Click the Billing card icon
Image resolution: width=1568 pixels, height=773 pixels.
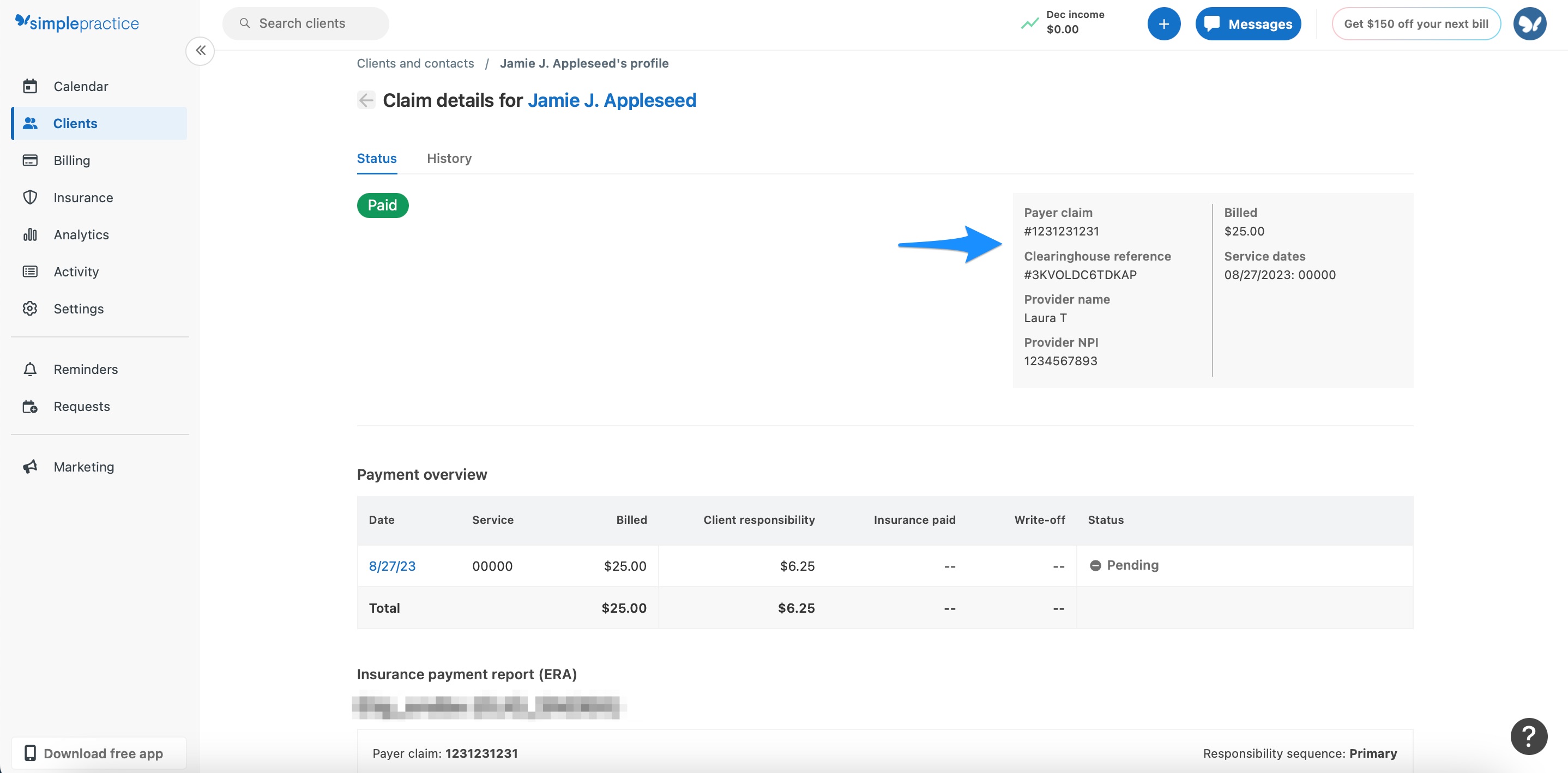coord(30,161)
